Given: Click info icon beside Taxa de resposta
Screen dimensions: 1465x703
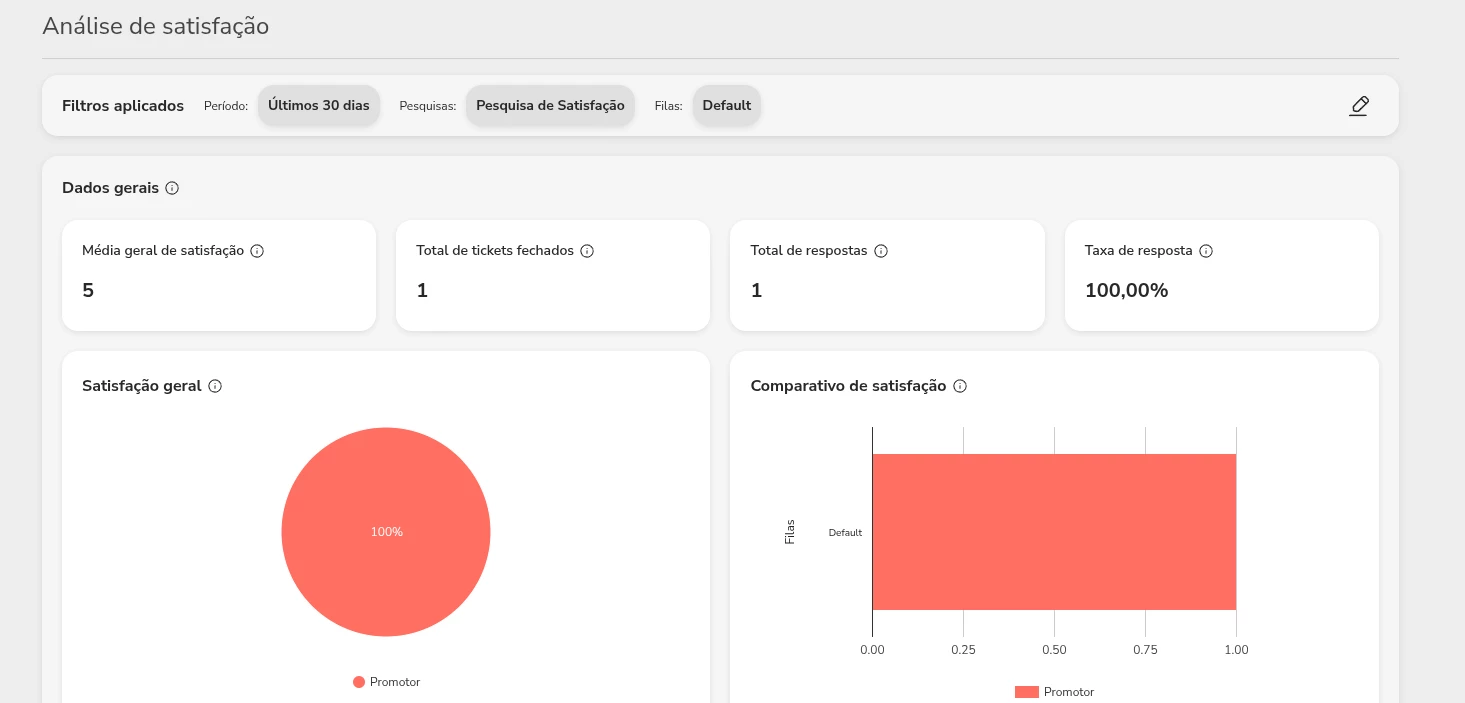Looking at the screenshot, I should pos(1206,251).
